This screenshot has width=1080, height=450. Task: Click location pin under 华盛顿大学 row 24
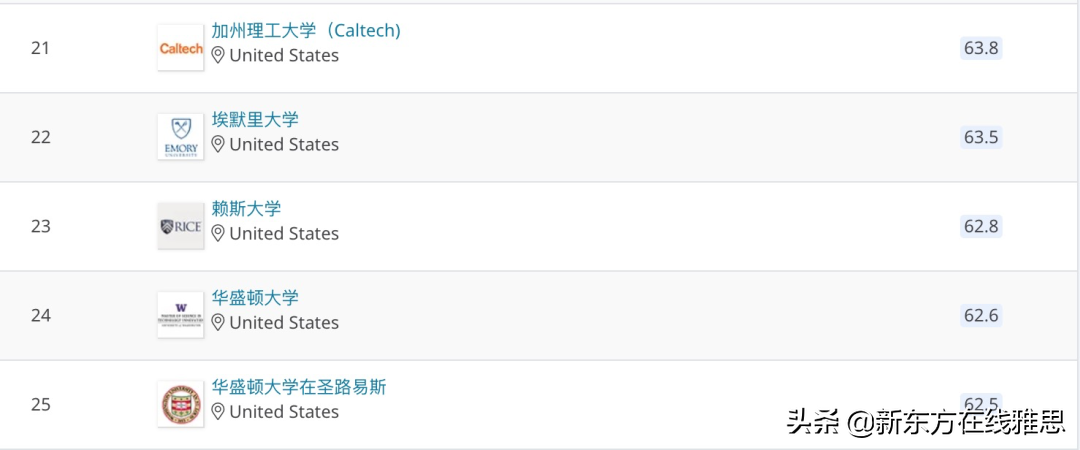click(x=218, y=323)
